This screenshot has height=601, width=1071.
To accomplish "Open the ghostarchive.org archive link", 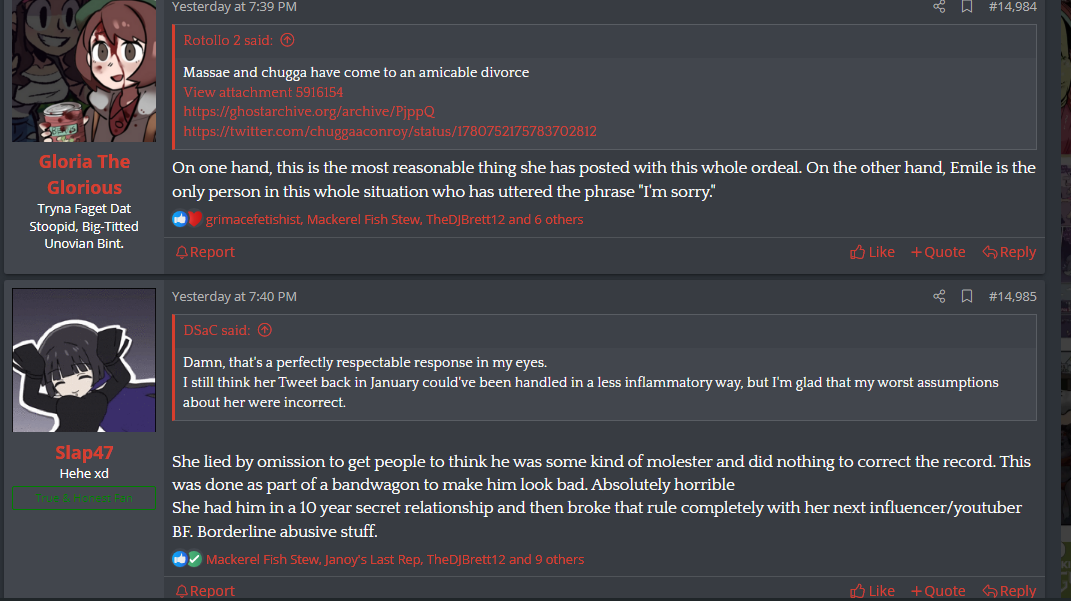I will pos(308,112).
